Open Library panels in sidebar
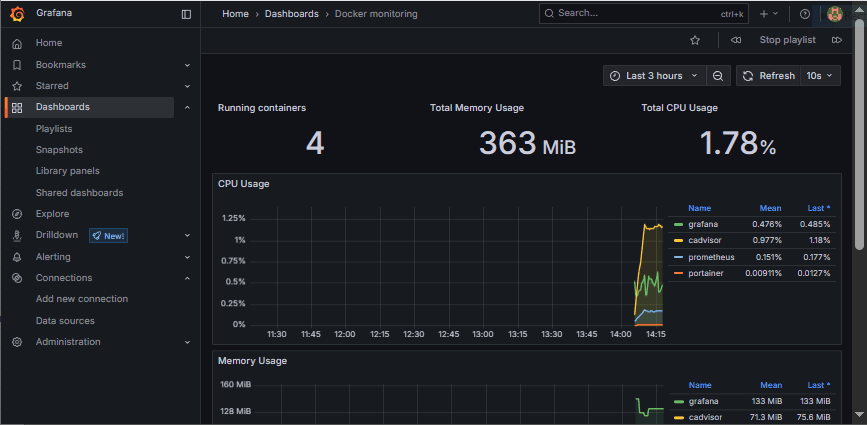This screenshot has height=425, width=867. [67, 171]
